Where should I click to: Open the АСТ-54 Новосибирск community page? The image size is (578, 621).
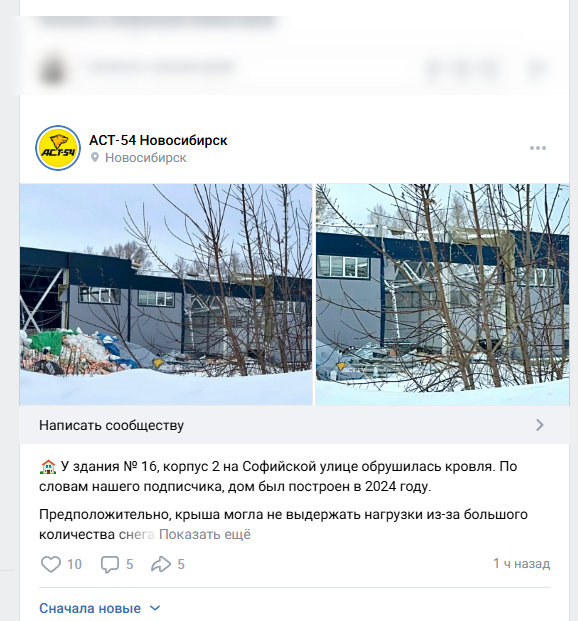coord(158,140)
